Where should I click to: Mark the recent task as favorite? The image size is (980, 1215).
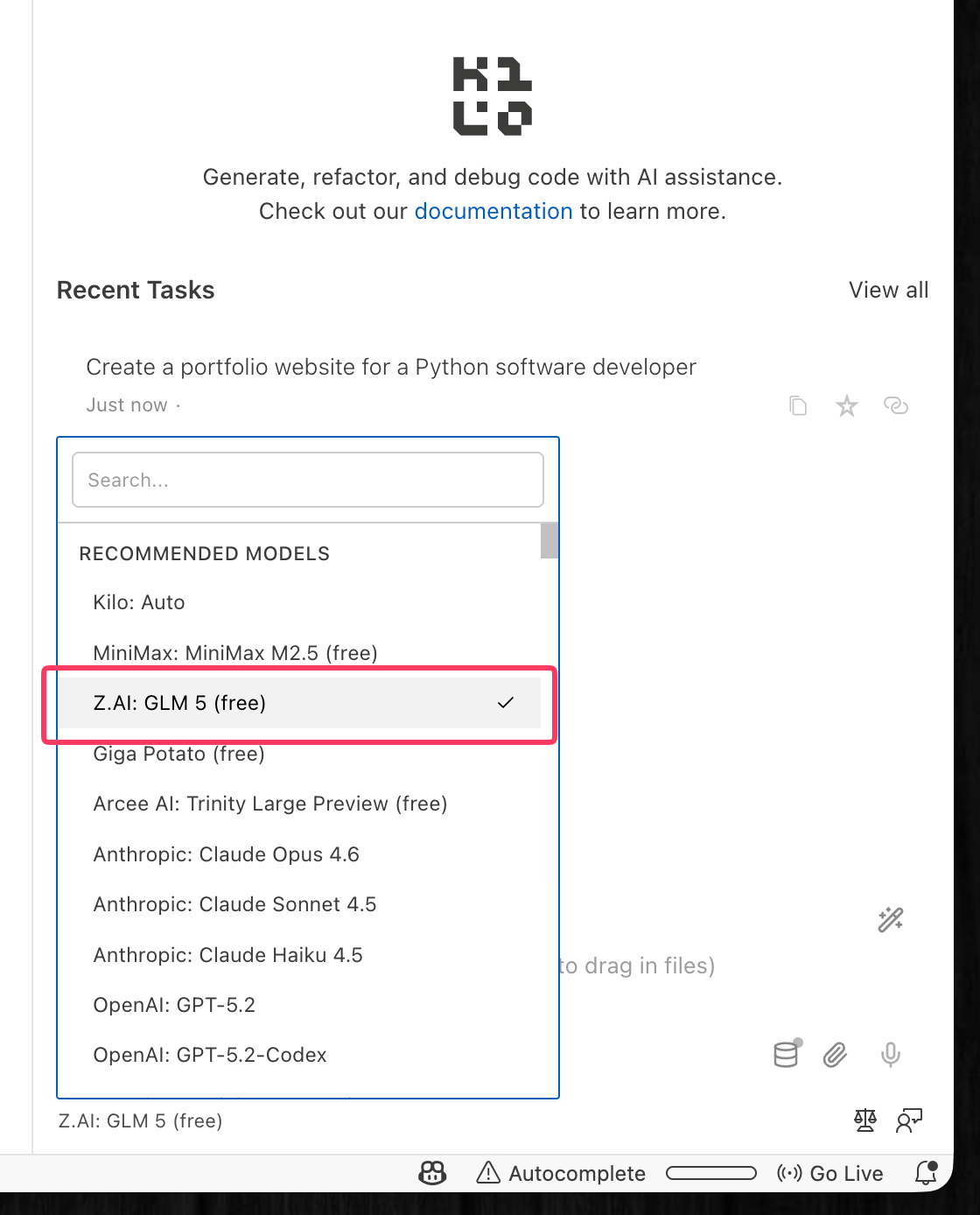(x=846, y=405)
